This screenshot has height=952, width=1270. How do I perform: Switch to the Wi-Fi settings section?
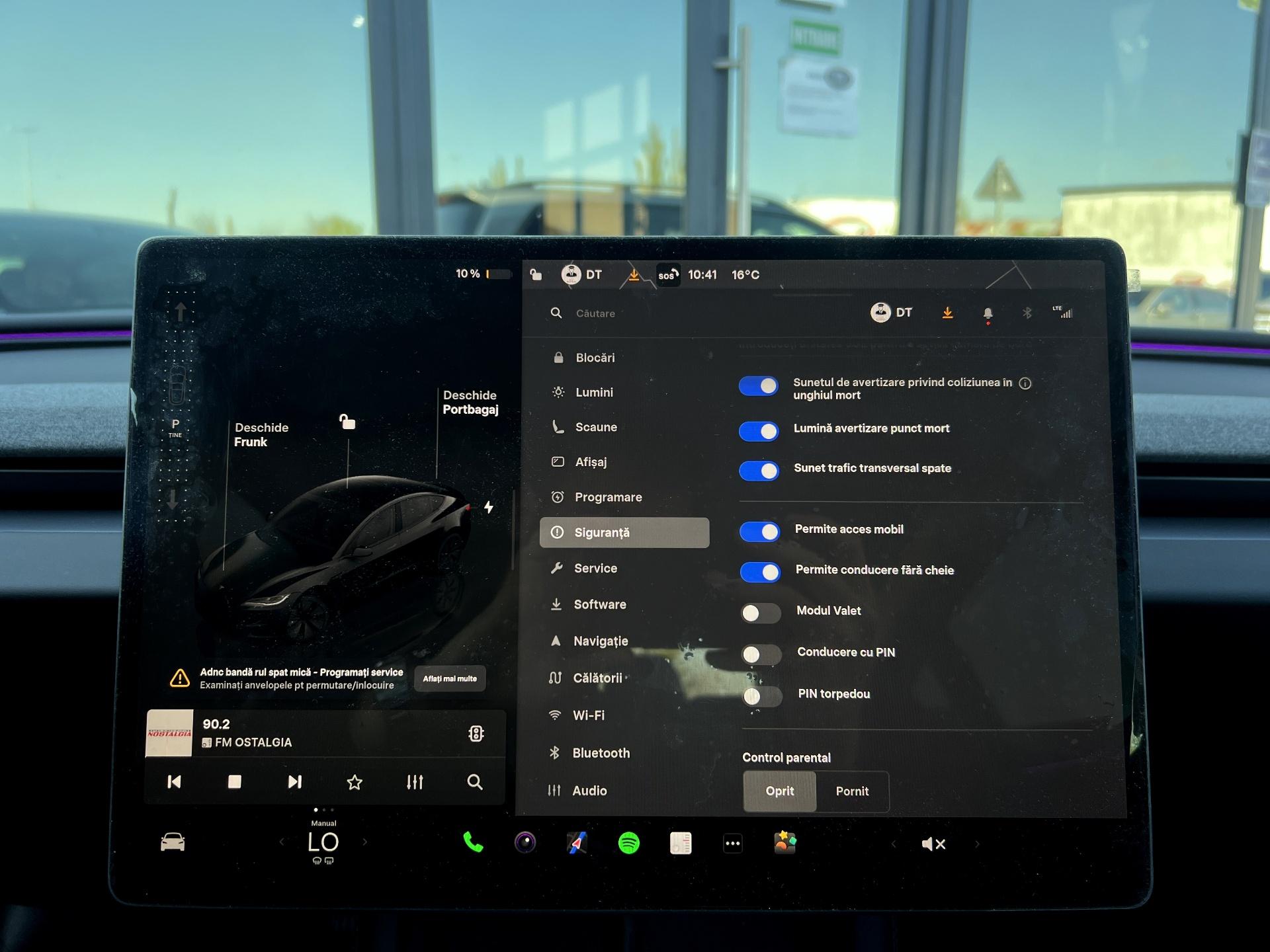[587, 715]
